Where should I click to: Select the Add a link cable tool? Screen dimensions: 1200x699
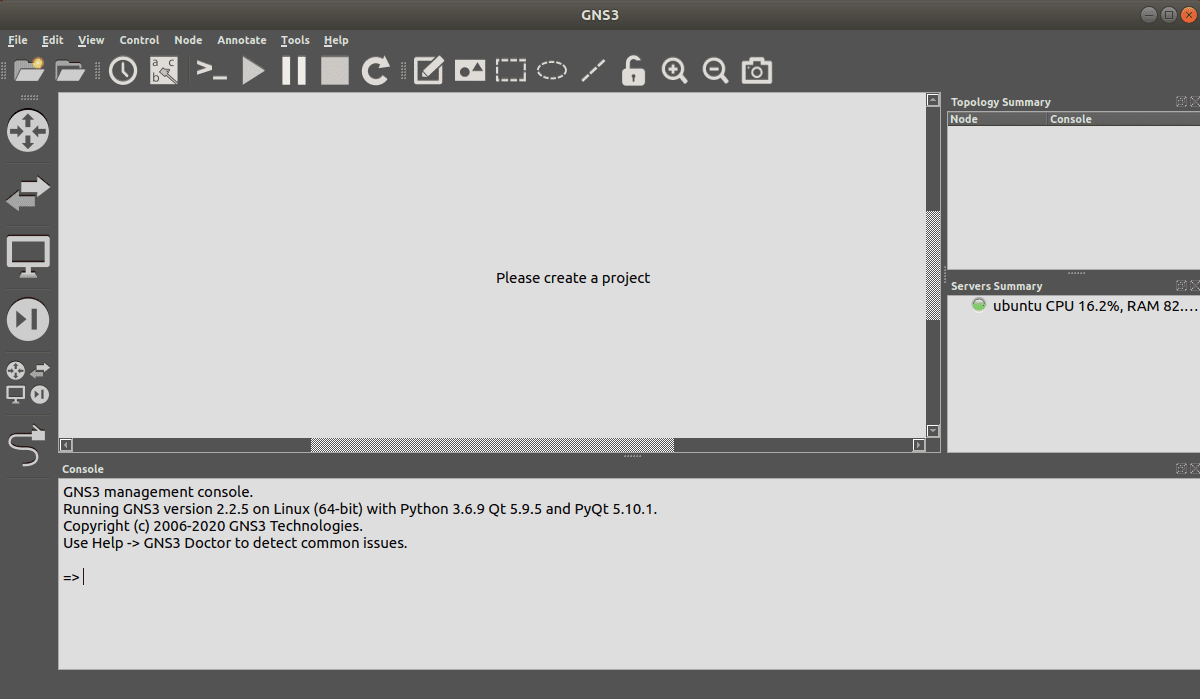(x=28, y=448)
